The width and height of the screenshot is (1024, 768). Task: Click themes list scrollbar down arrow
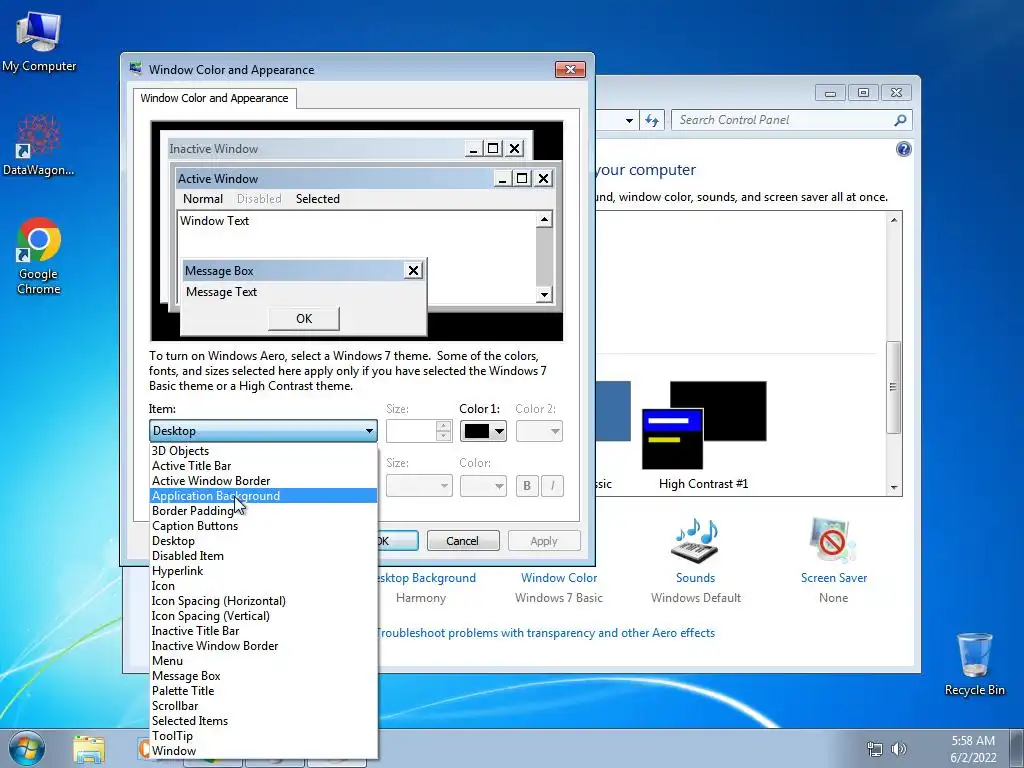(x=894, y=488)
